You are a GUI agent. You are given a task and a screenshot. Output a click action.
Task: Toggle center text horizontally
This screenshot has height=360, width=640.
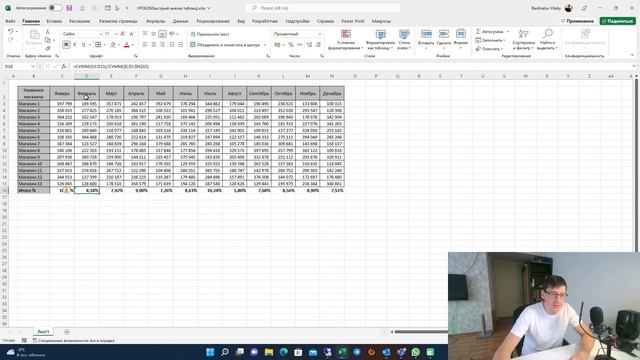point(154,44)
